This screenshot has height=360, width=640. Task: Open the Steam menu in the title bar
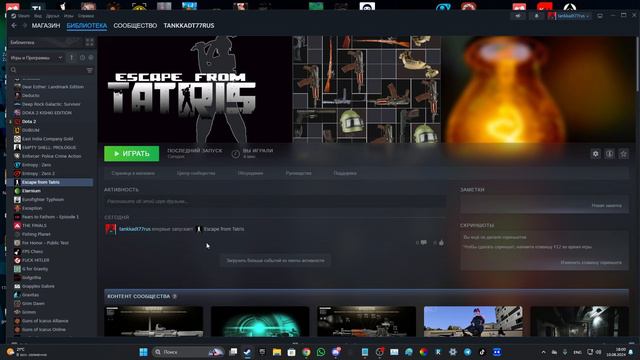coord(21,16)
